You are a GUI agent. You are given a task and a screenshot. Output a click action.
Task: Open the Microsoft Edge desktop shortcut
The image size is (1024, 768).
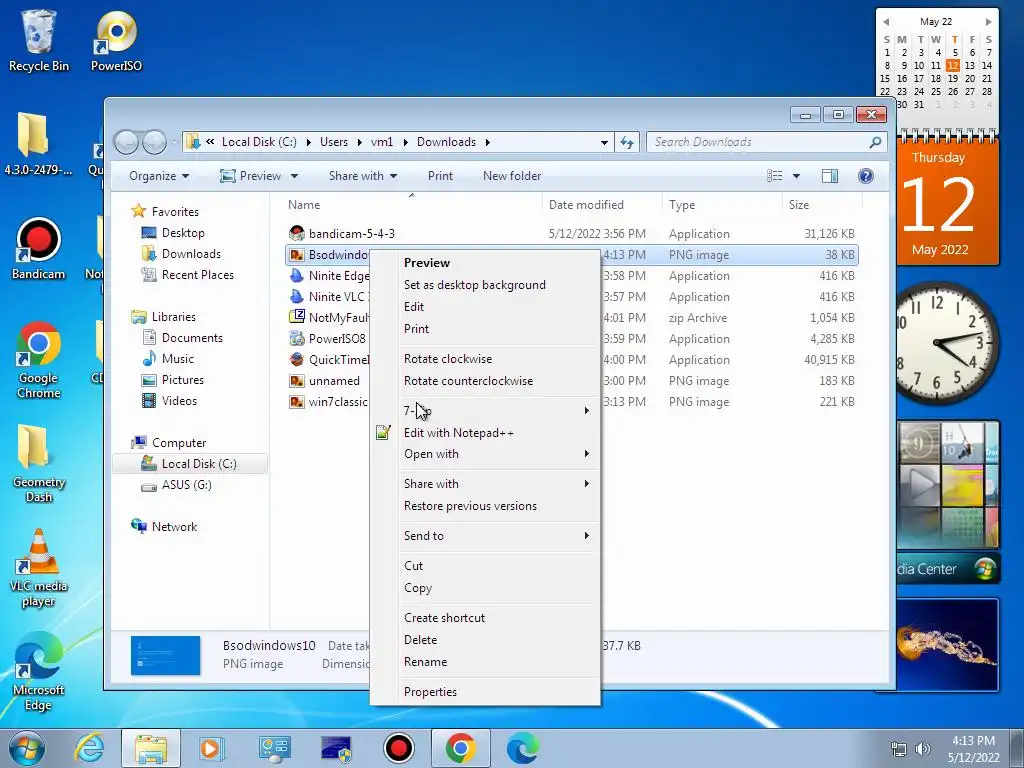(39, 671)
